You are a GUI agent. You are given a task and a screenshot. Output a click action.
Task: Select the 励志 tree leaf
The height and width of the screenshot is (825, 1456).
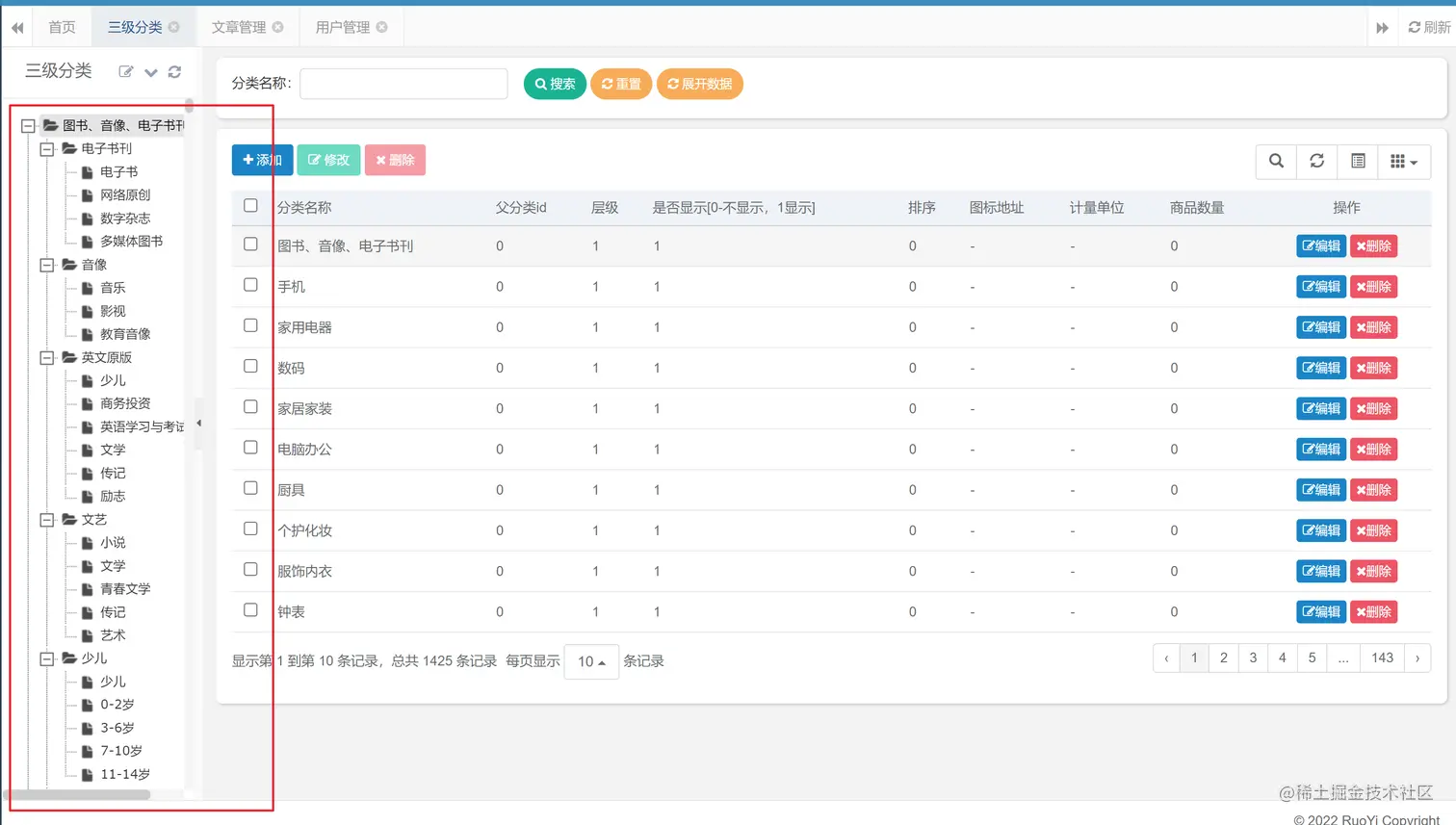click(113, 496)
